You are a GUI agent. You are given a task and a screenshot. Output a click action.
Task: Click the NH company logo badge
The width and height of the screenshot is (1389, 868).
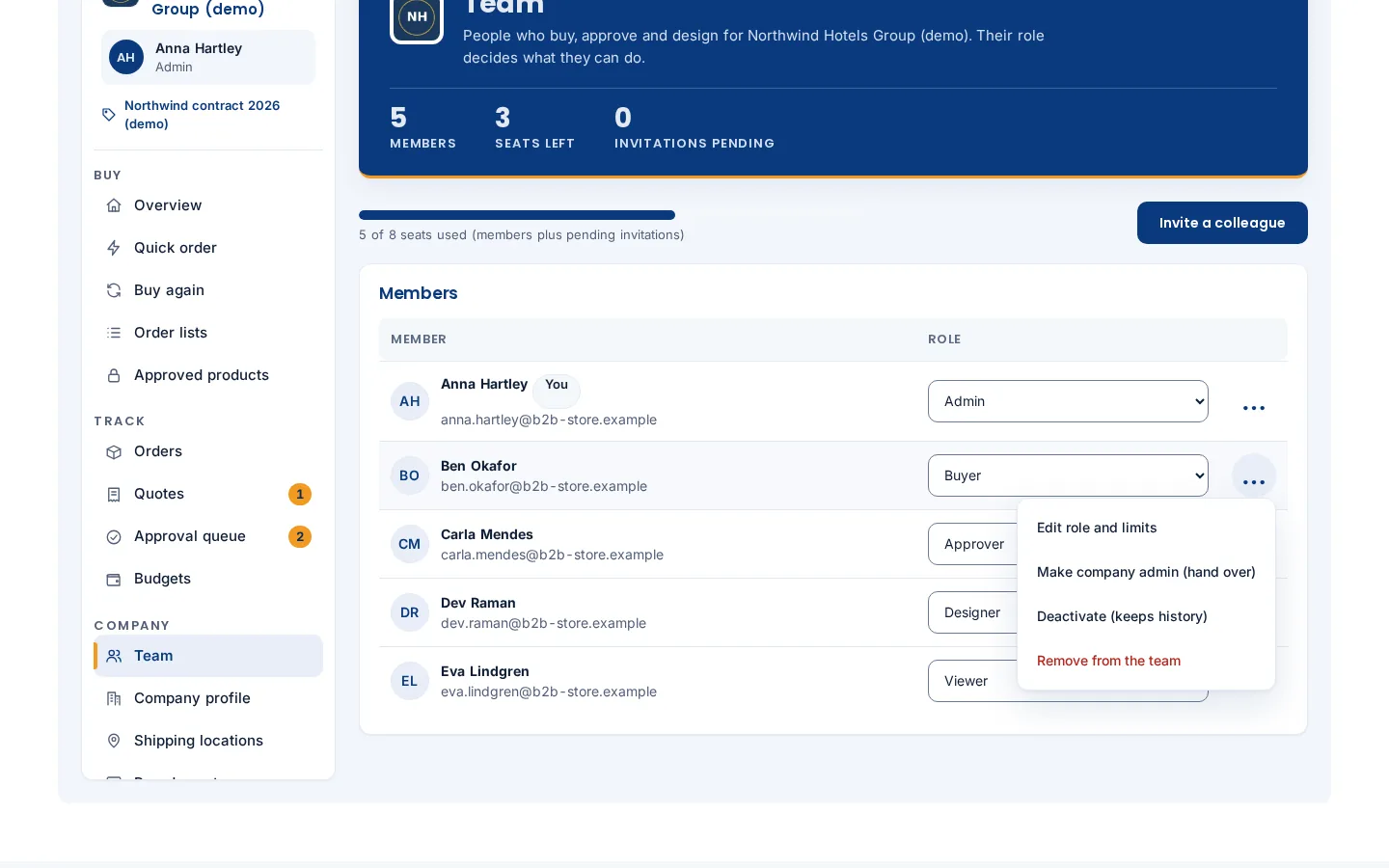(x=417, y=17)
